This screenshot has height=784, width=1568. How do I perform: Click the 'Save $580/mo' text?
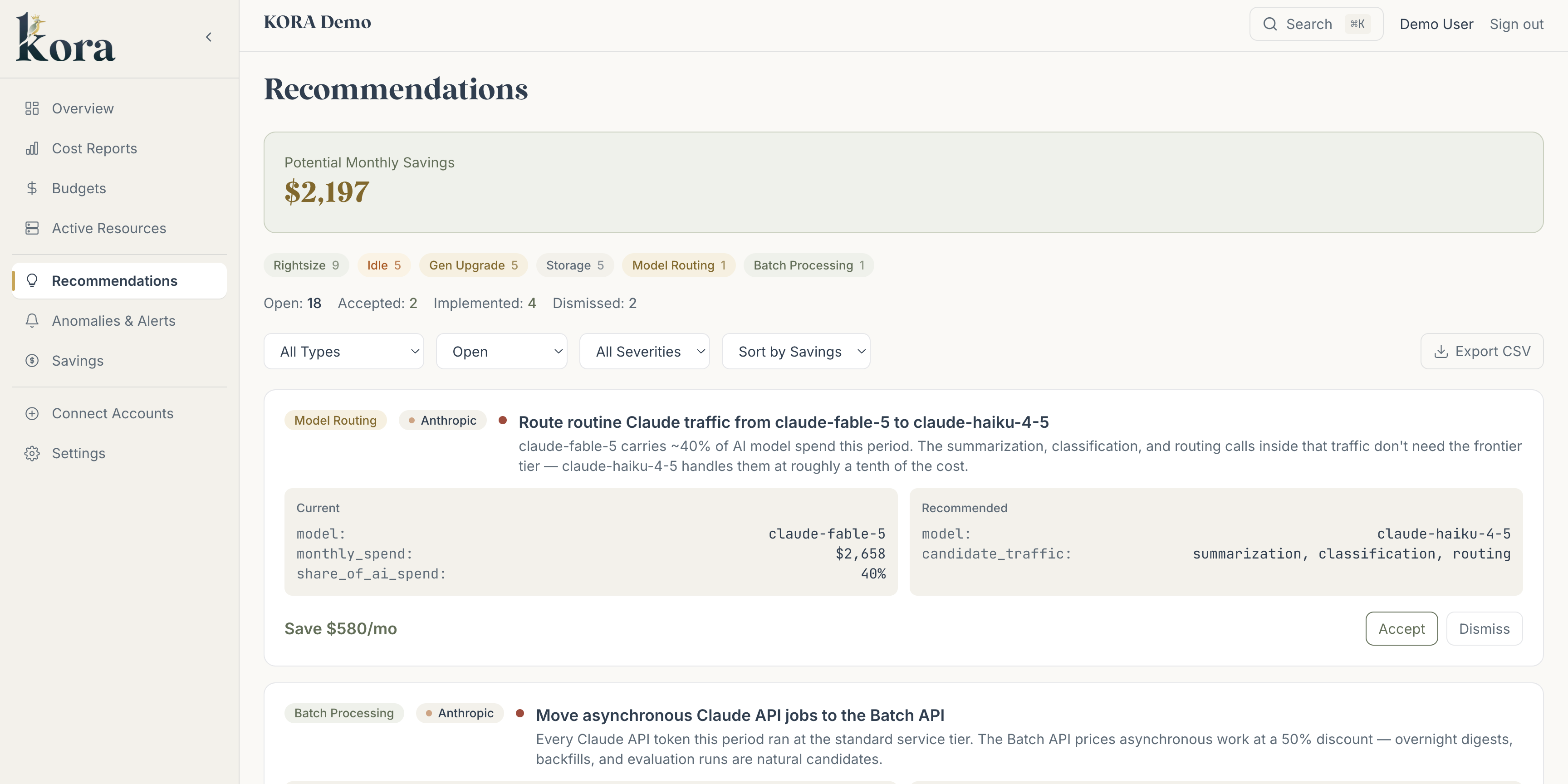340,629
